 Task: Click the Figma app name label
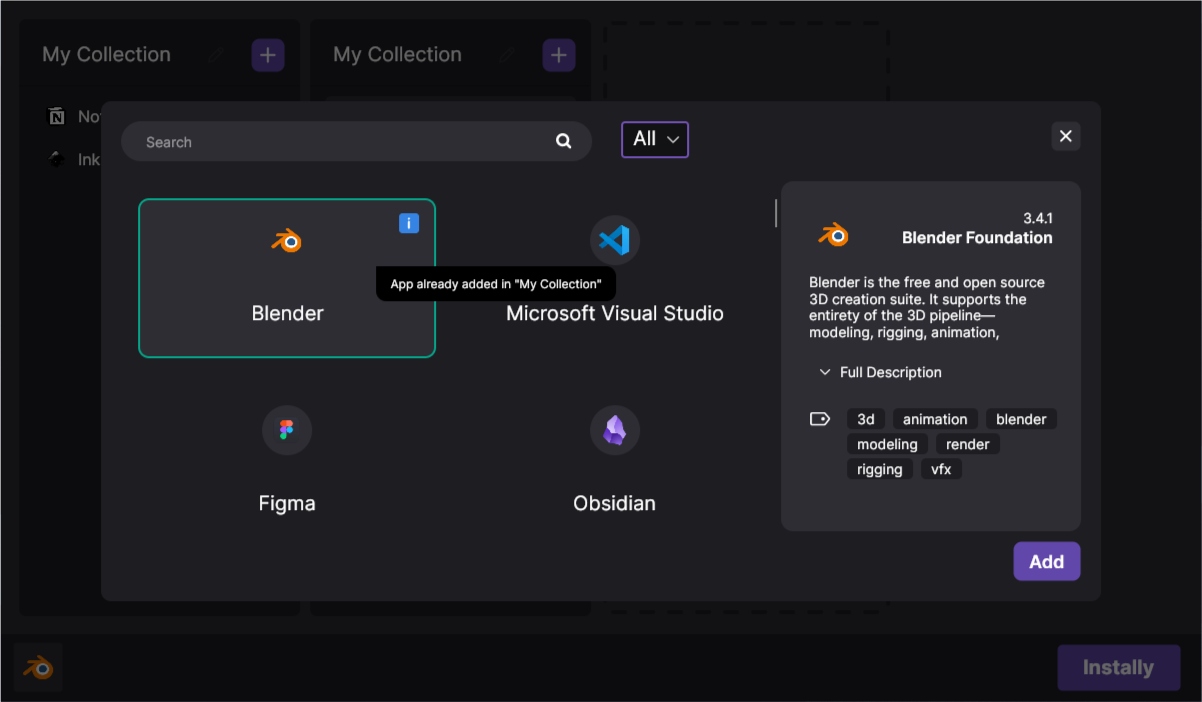[287, 503]
